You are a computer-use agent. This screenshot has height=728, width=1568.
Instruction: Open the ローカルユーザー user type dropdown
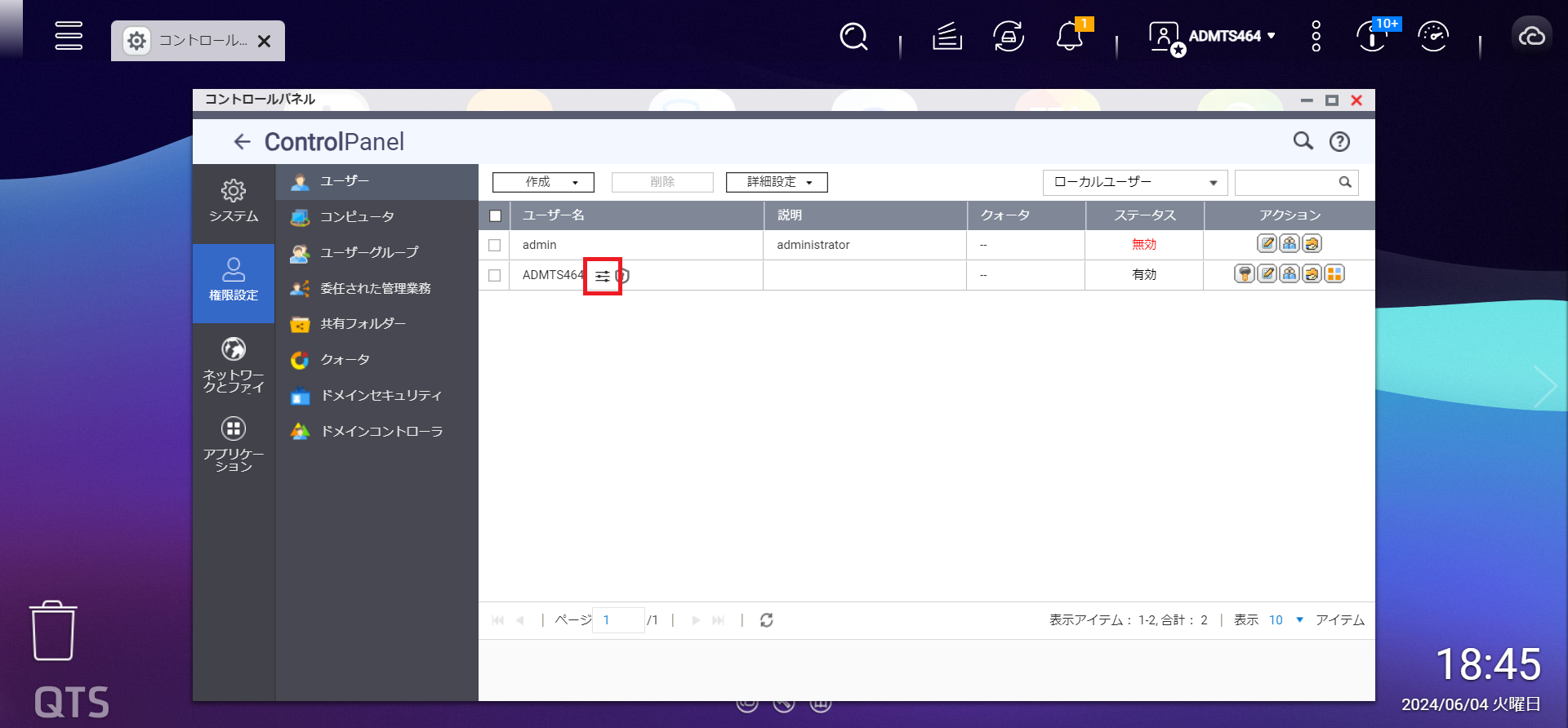pos(1135,182)
